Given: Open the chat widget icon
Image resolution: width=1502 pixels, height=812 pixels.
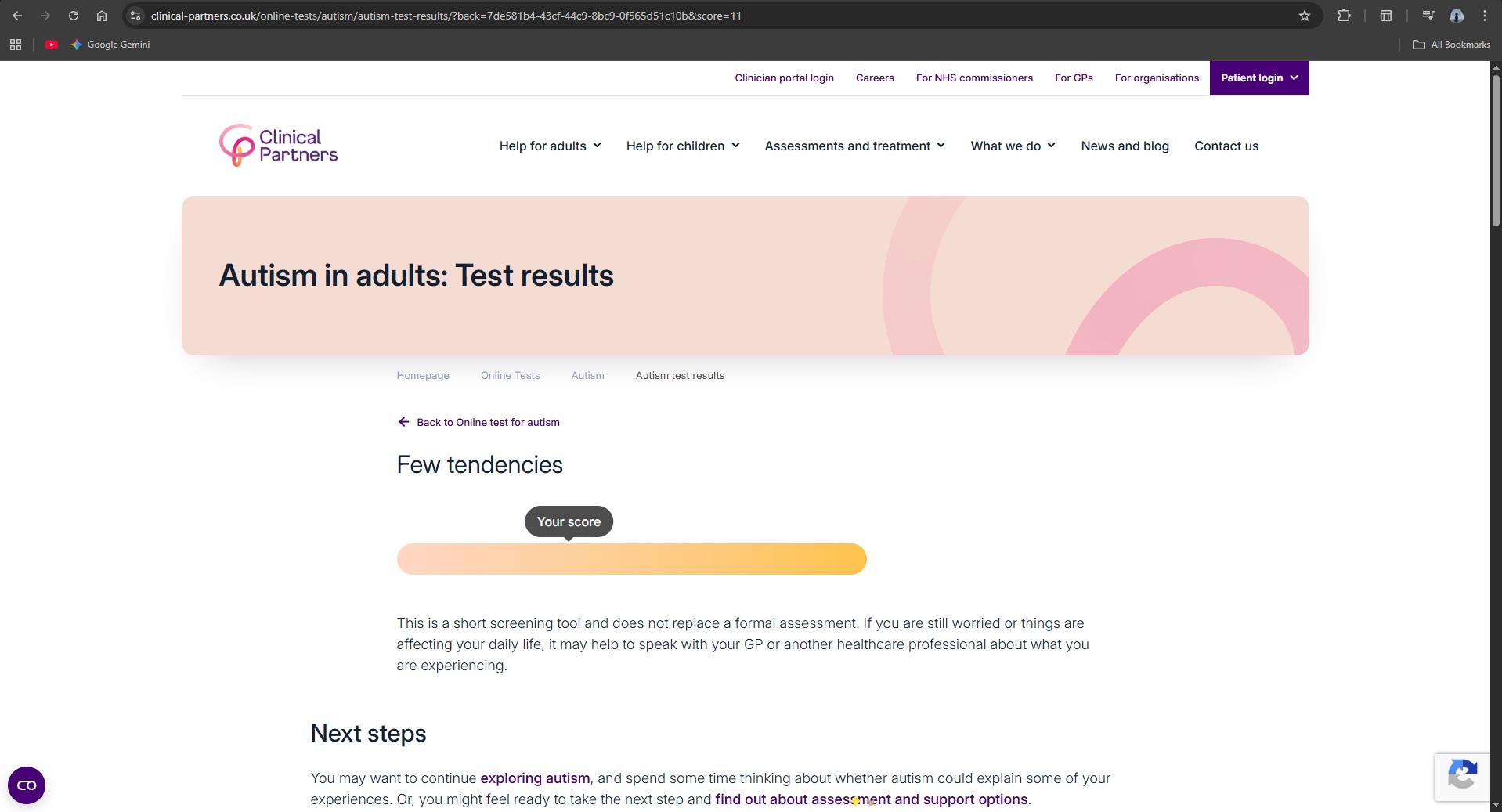Looking at the screenshot, I should pos(27,785).
